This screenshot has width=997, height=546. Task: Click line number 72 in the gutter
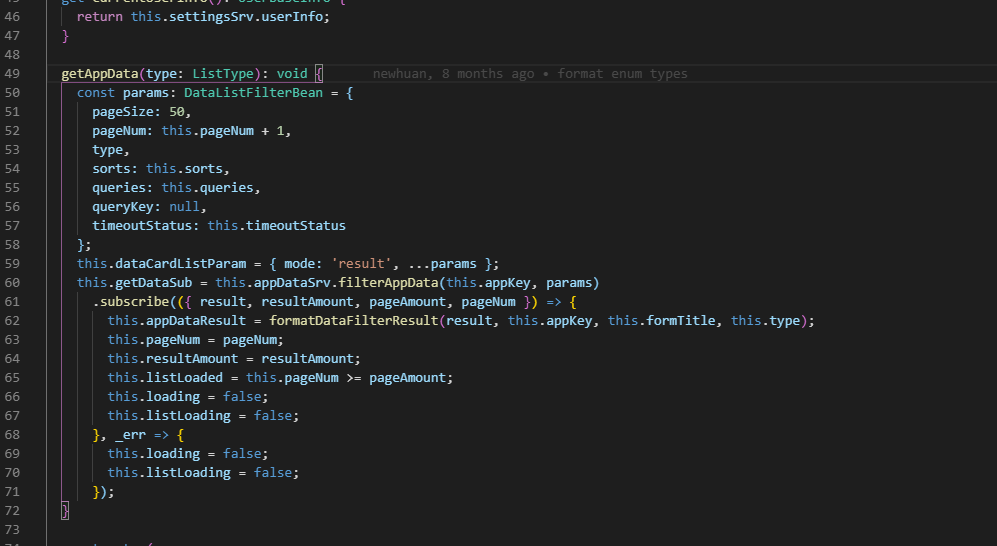point(12,511)
